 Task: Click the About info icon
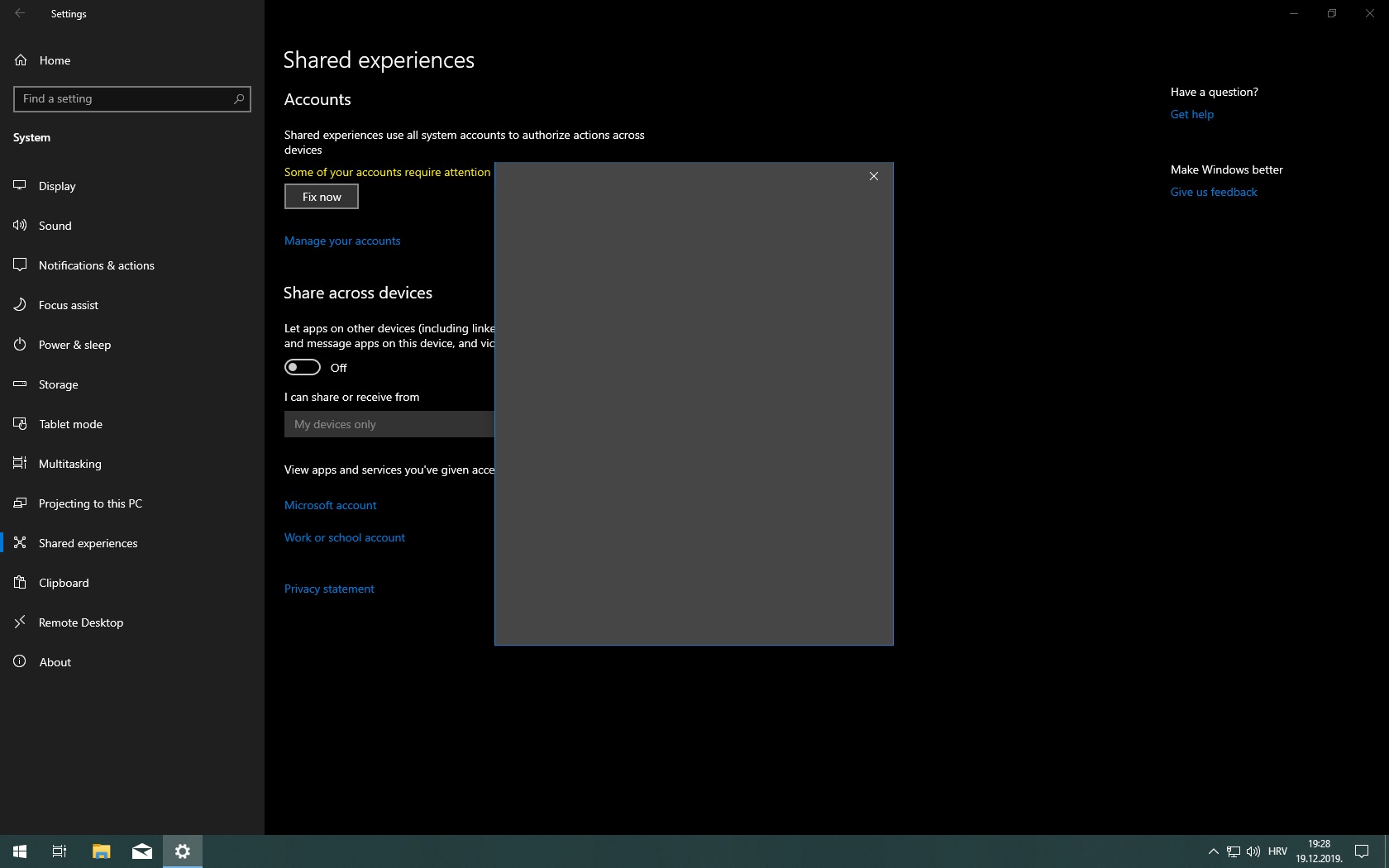click(x=20, y=662)
